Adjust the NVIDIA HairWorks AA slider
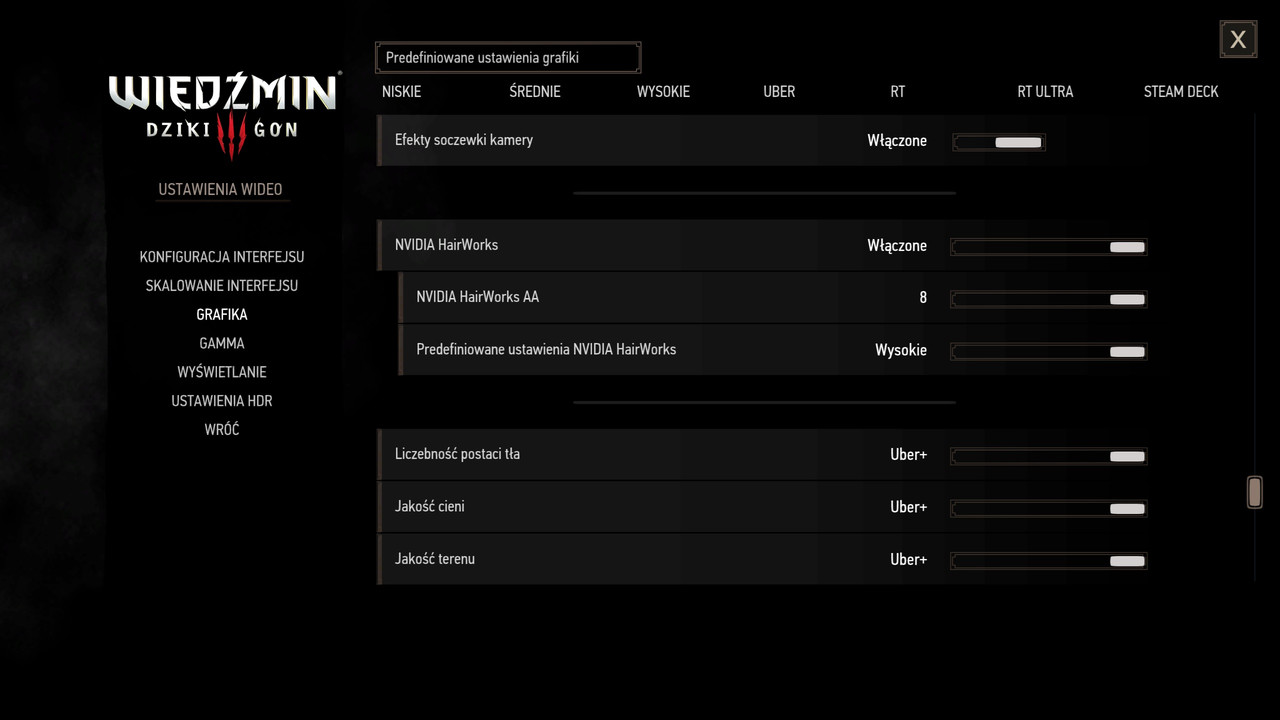The image size is (1280, 720). [x=1048, y=299]
